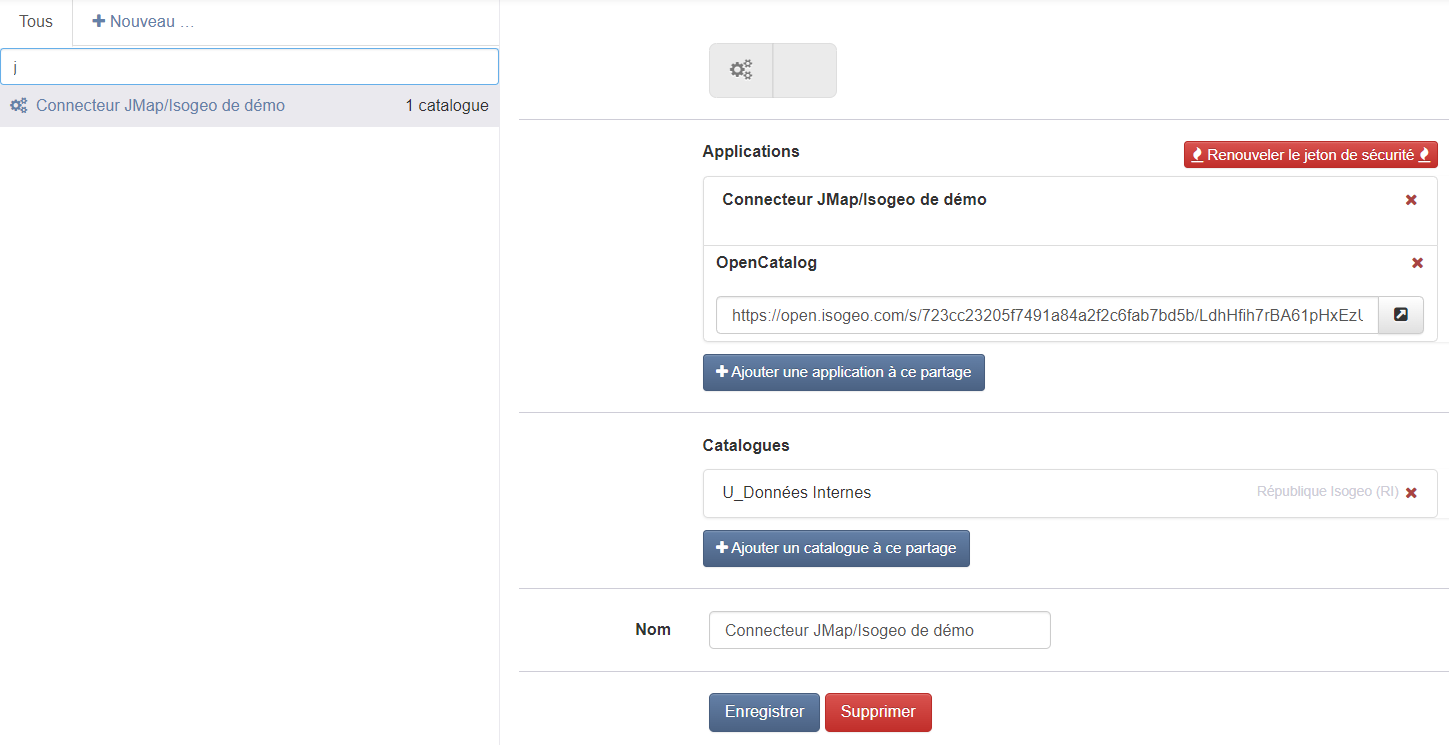Add a catalogue to this share
The image size is (1449, 745).
836,548
